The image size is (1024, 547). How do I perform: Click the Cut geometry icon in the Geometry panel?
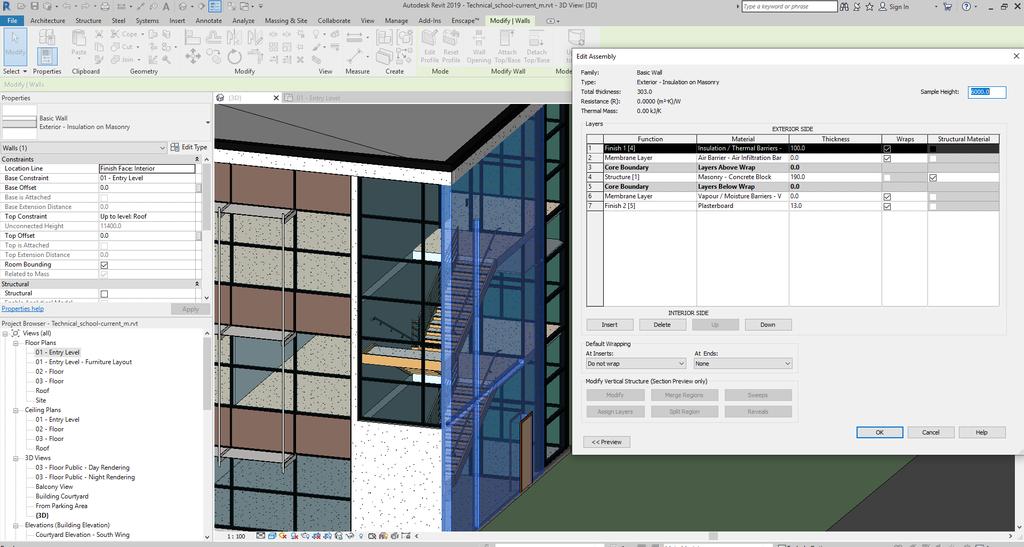tap(115, 46)
